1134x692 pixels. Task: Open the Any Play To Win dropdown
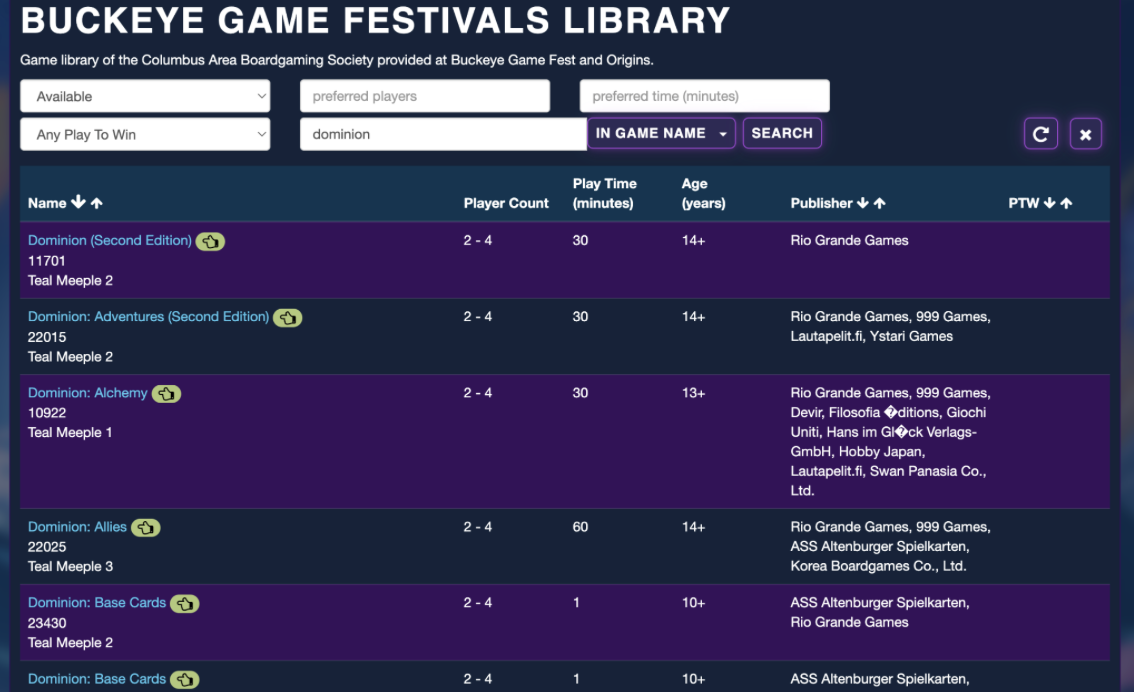pyautogui.click(x=145, y=134)
